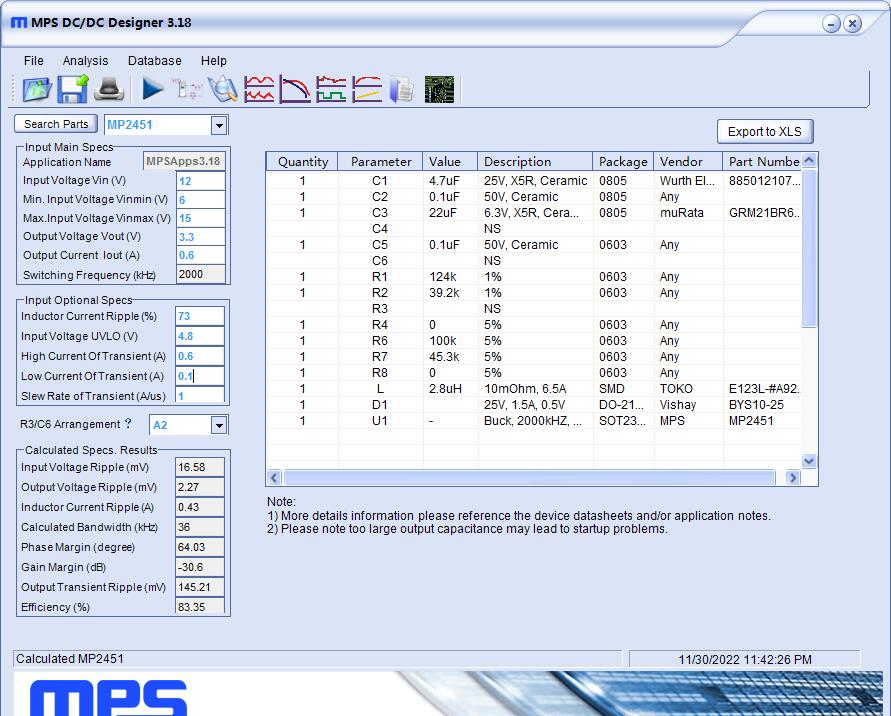Open a saved design file
891x716 pixels.
[x=35, y=89]
